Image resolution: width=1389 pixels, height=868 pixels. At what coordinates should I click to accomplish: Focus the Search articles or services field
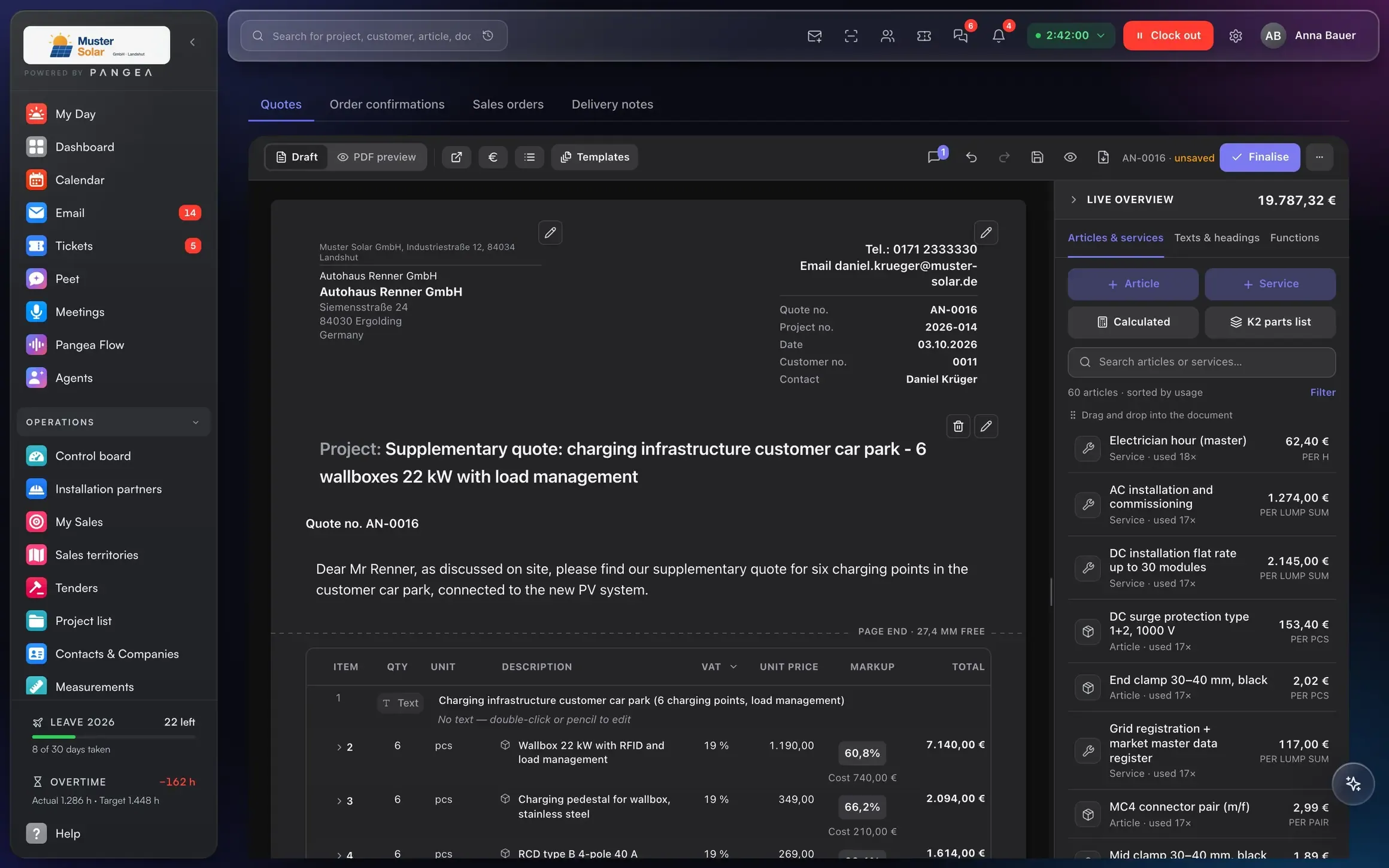[1201, 362]
